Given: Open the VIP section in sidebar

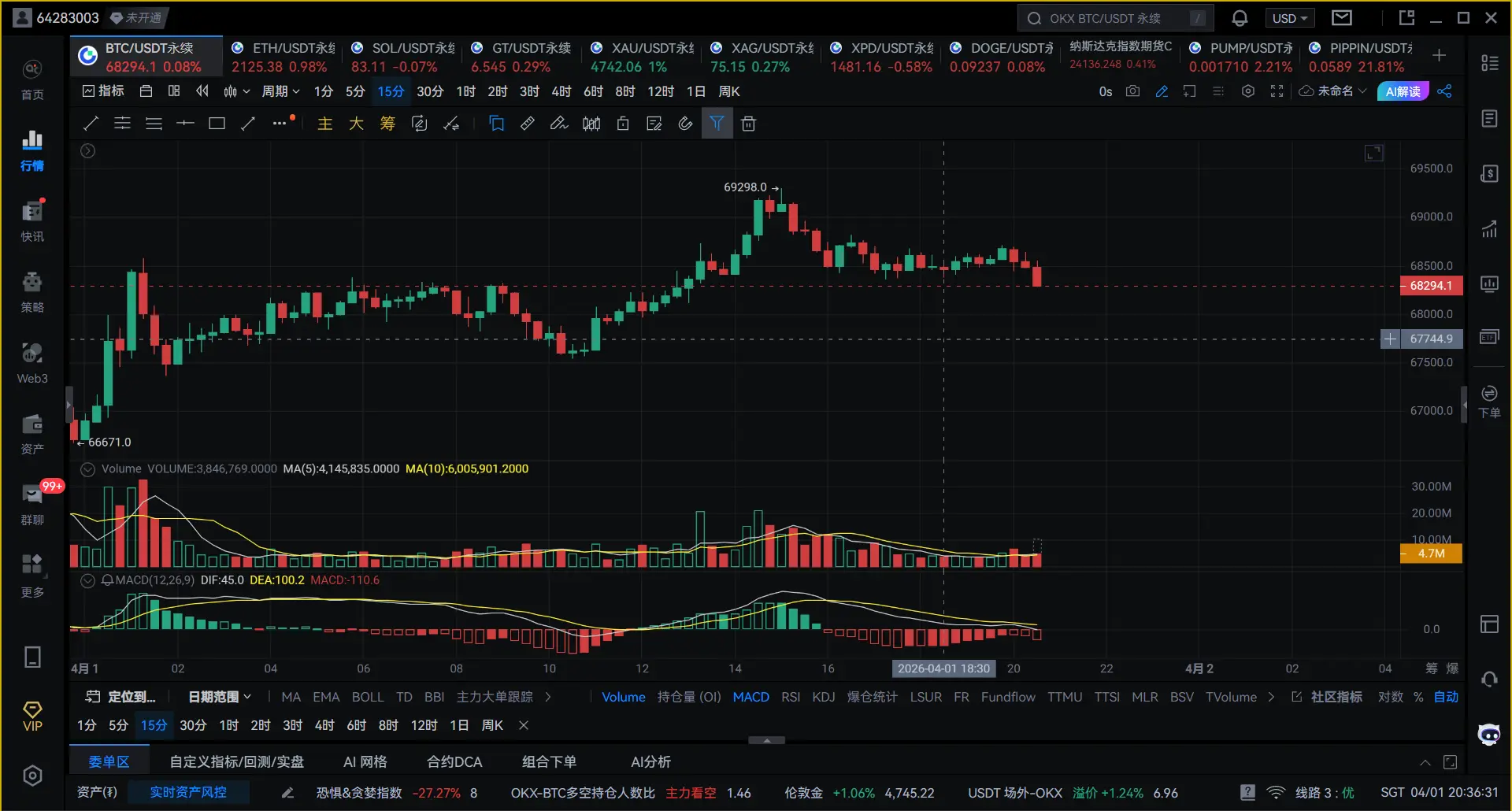Looking at the screenshot, I should (x=32, y=717).
